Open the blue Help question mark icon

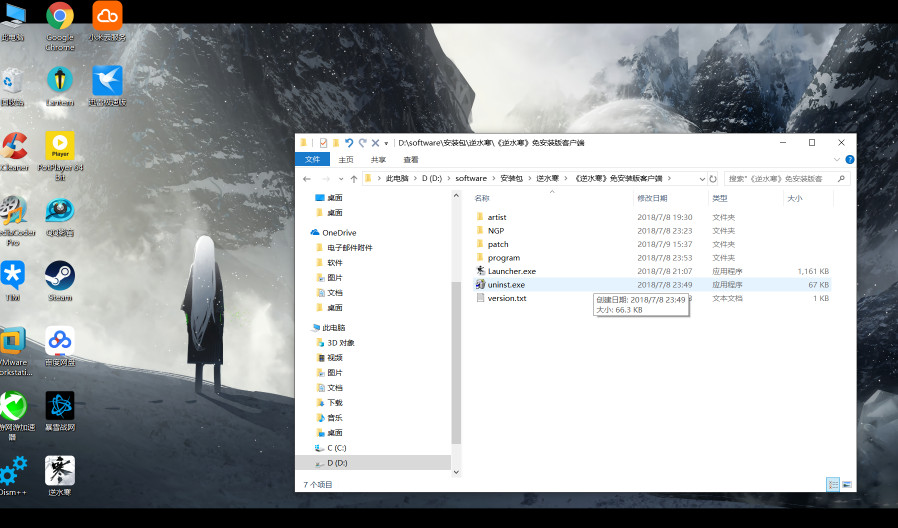[x=850, y=160]
